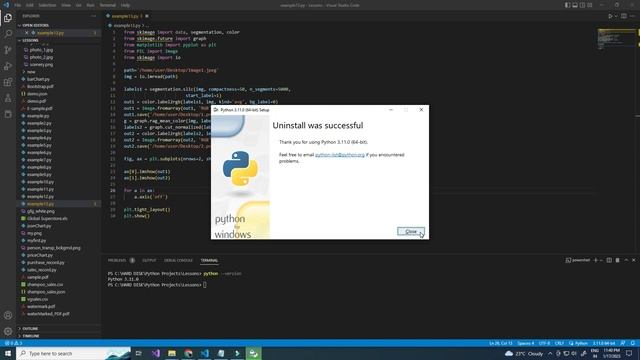
Task: Click CRLF line ending in status bar
Action: pyautogui.click(x=559, y=343)
